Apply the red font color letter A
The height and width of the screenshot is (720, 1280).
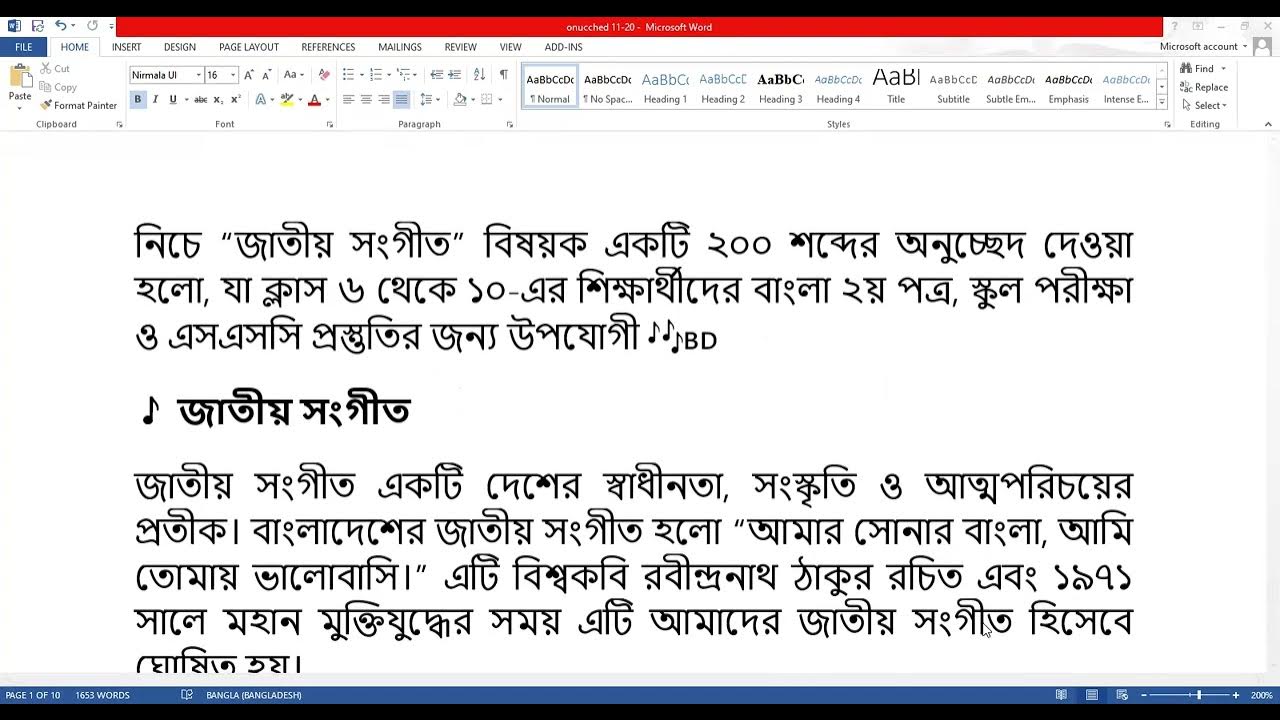[314, 99]
